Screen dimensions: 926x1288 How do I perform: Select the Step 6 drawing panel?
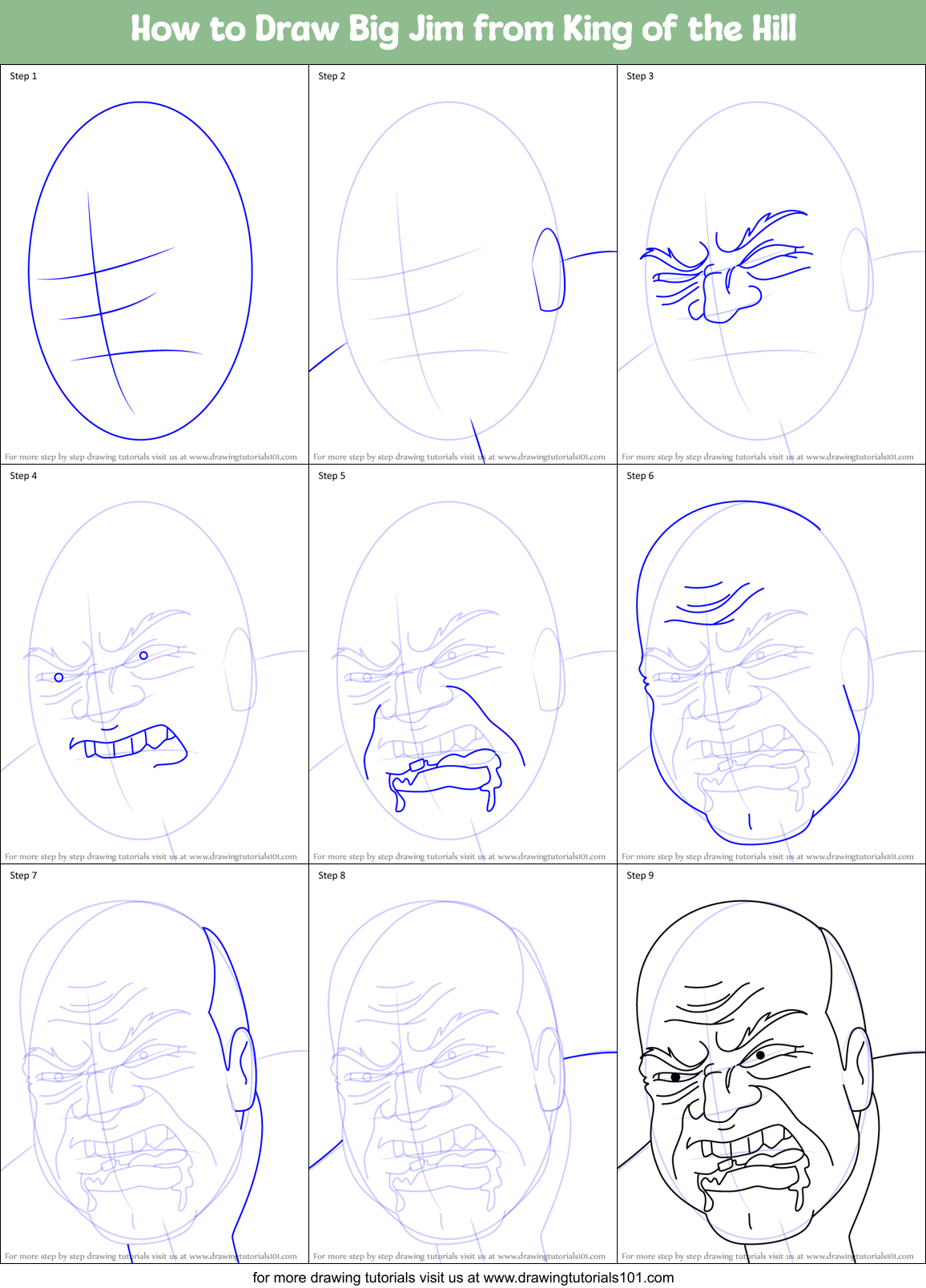[x=771, y=664]
